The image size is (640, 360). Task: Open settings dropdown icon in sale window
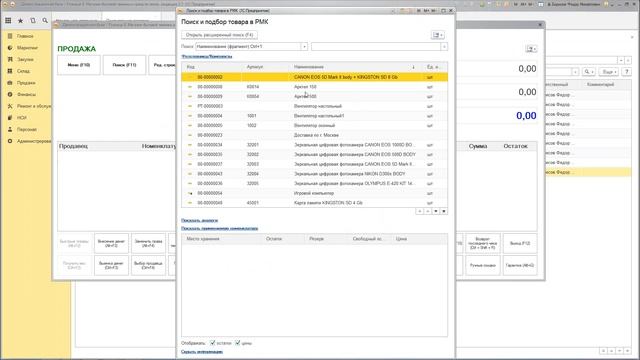(x=531, y=49)
